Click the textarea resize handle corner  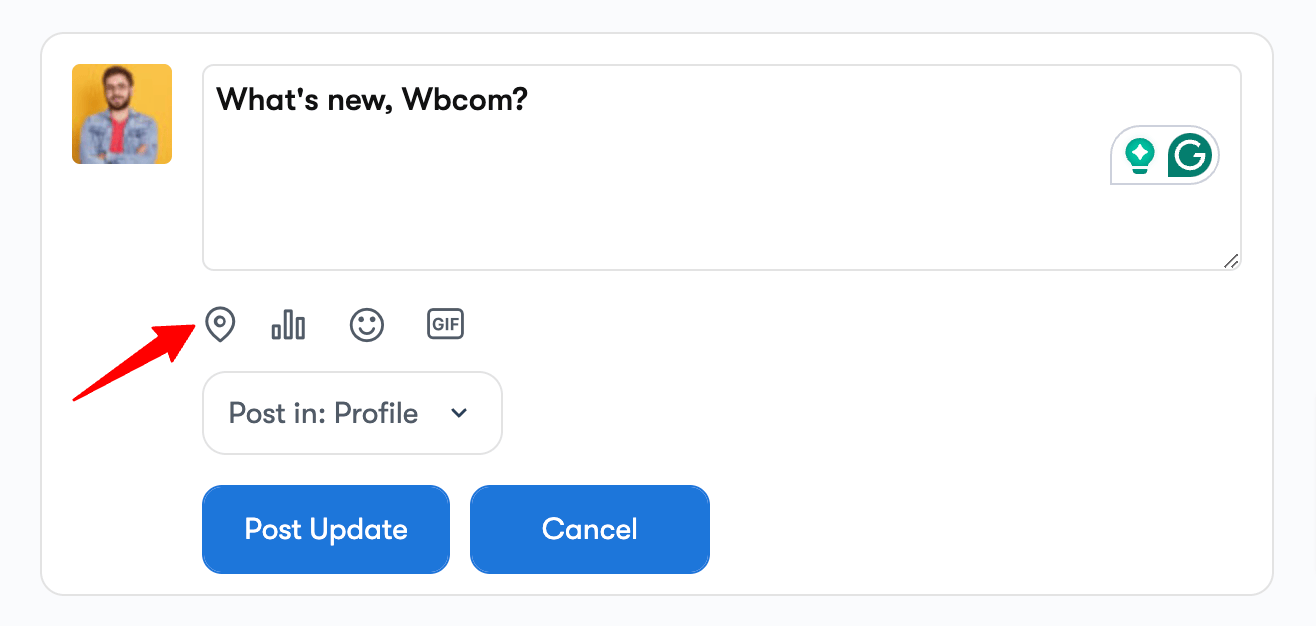[1231, 261]
